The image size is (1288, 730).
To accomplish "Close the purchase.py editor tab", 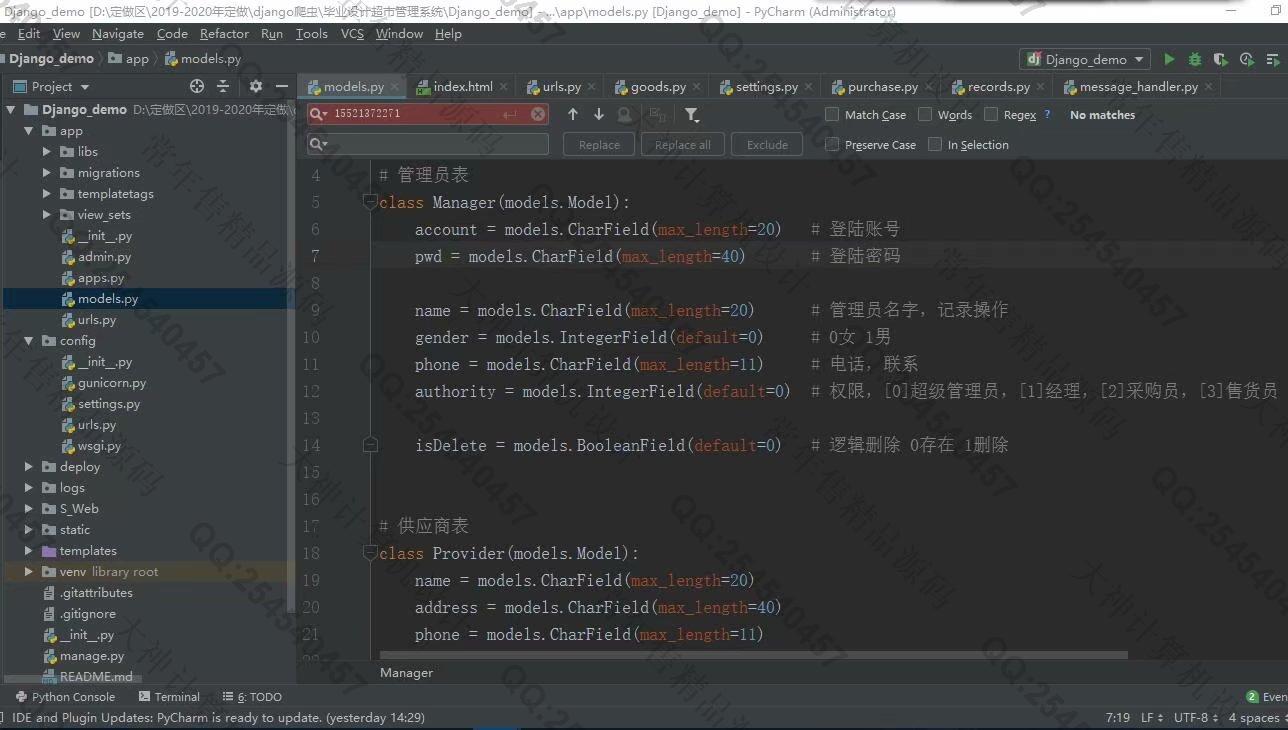I will [x=928, y=87].
